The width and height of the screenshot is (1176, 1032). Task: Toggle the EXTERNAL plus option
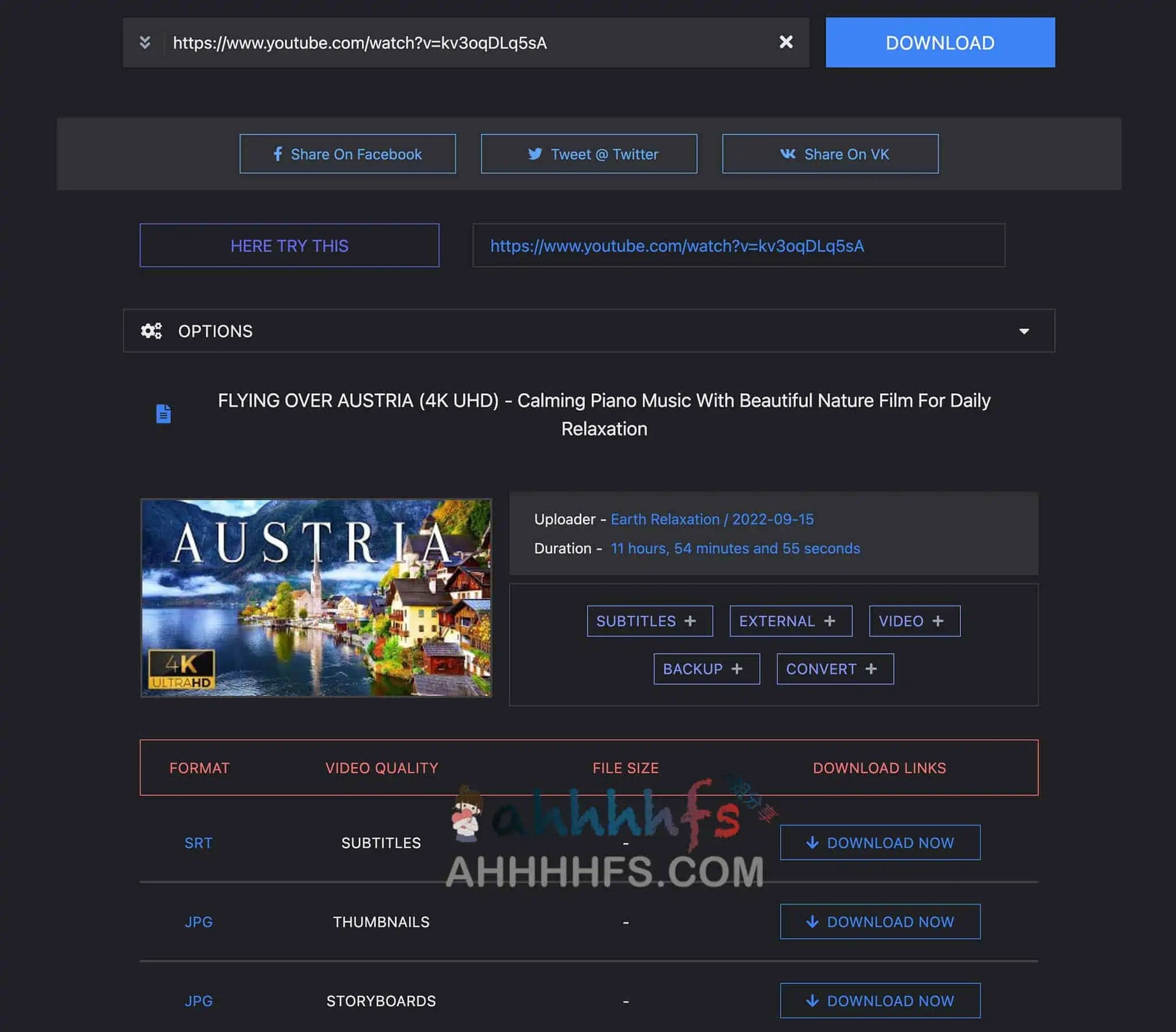click(790, 620)
